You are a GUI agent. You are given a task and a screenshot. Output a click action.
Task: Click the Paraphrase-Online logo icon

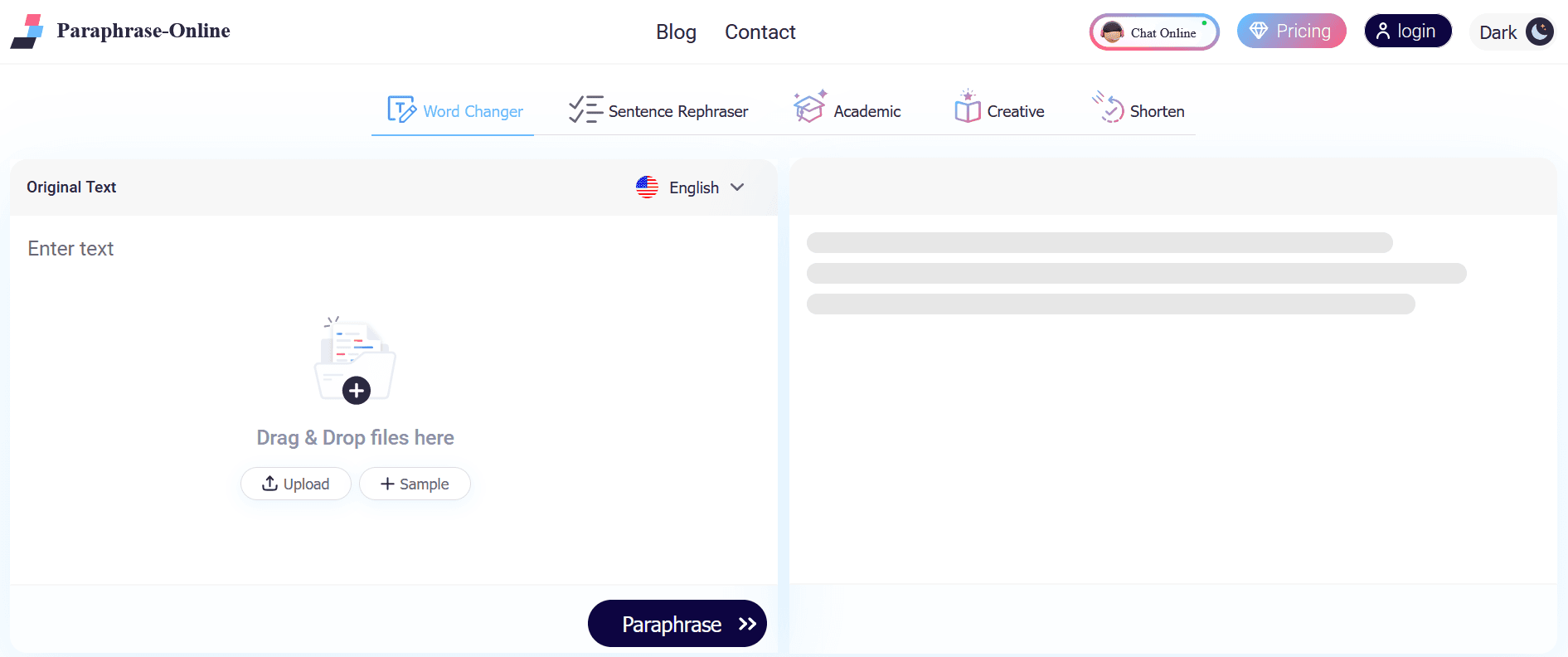tap(27, 32)
